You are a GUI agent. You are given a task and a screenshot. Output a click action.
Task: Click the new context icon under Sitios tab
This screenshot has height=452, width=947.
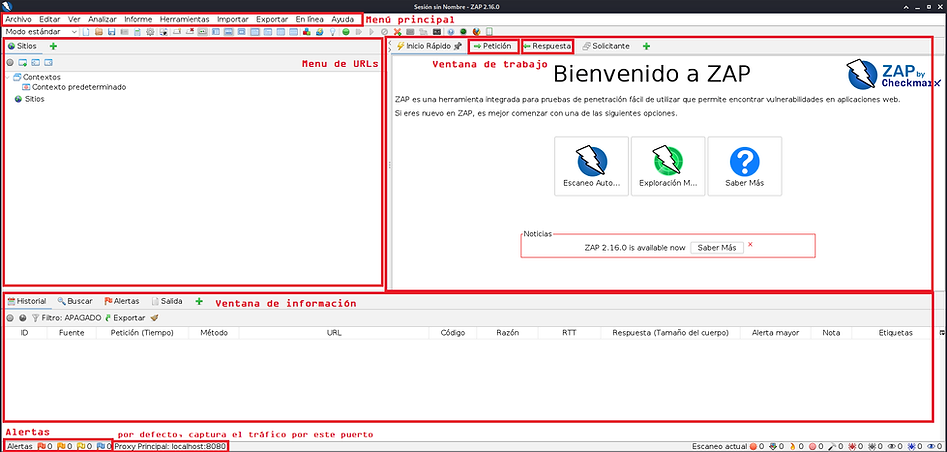[22, 62]
